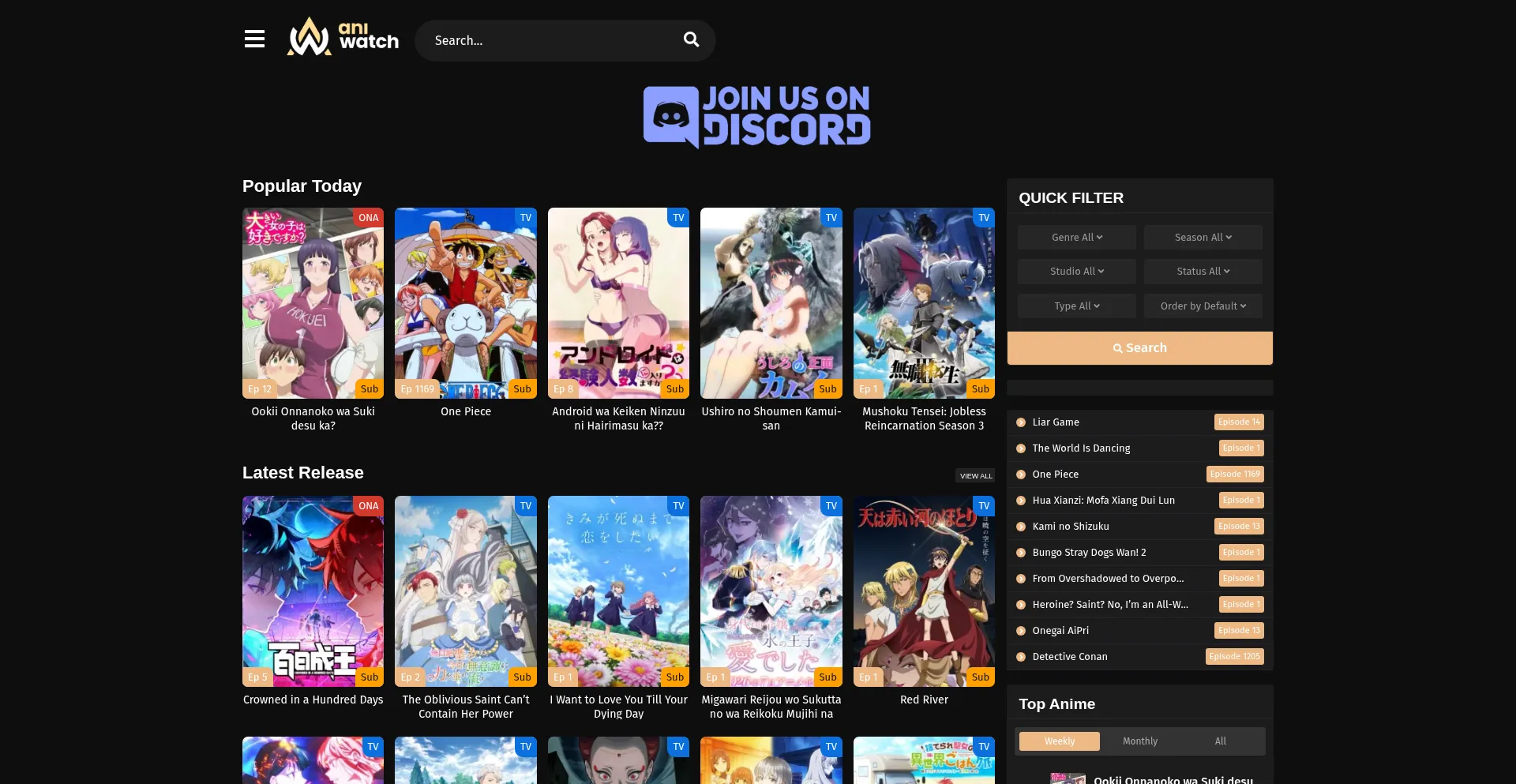This screenshot has width=1516, height=784.
Task: Open Heroine? Saint? No, I'm an All-W... entry
Action: click(1110, 605)
